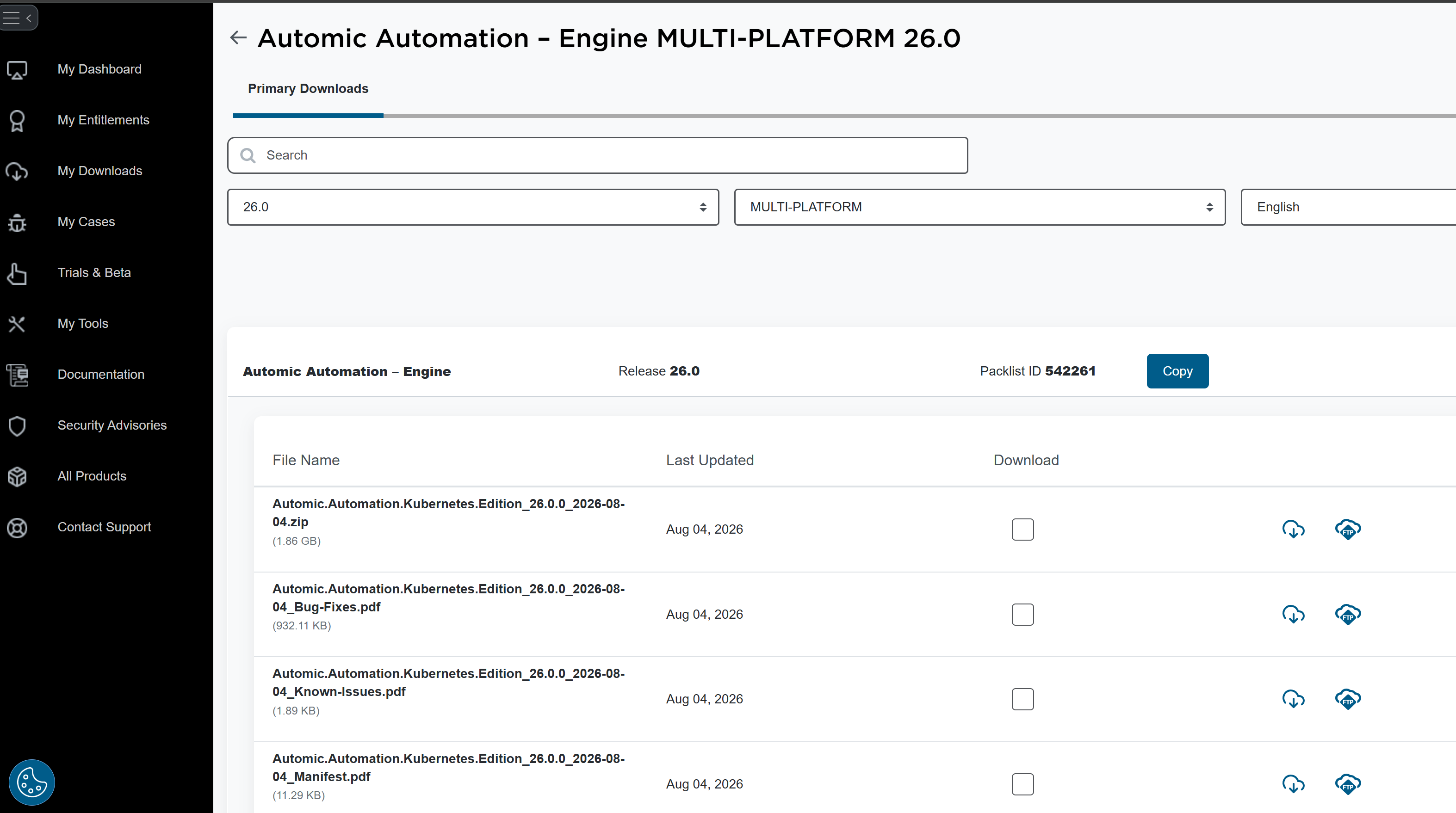Screen dimensions: 1456x813
Task: Click the (11.29 KB) file size
Action: [298, 795]
